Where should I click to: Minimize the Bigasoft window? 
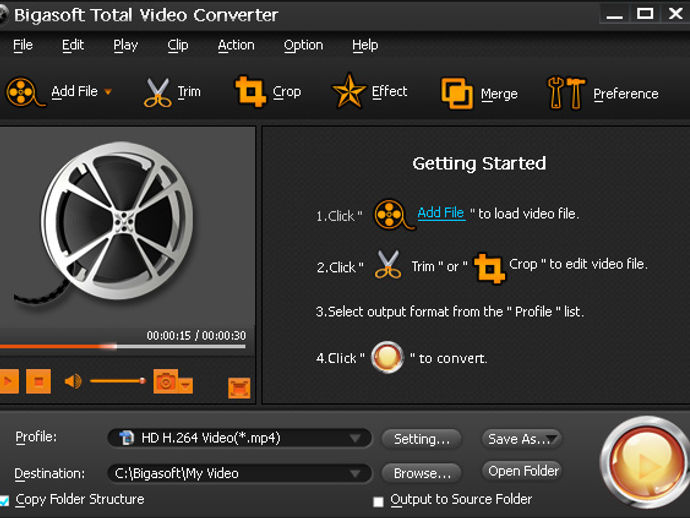(x=614, y=15)
